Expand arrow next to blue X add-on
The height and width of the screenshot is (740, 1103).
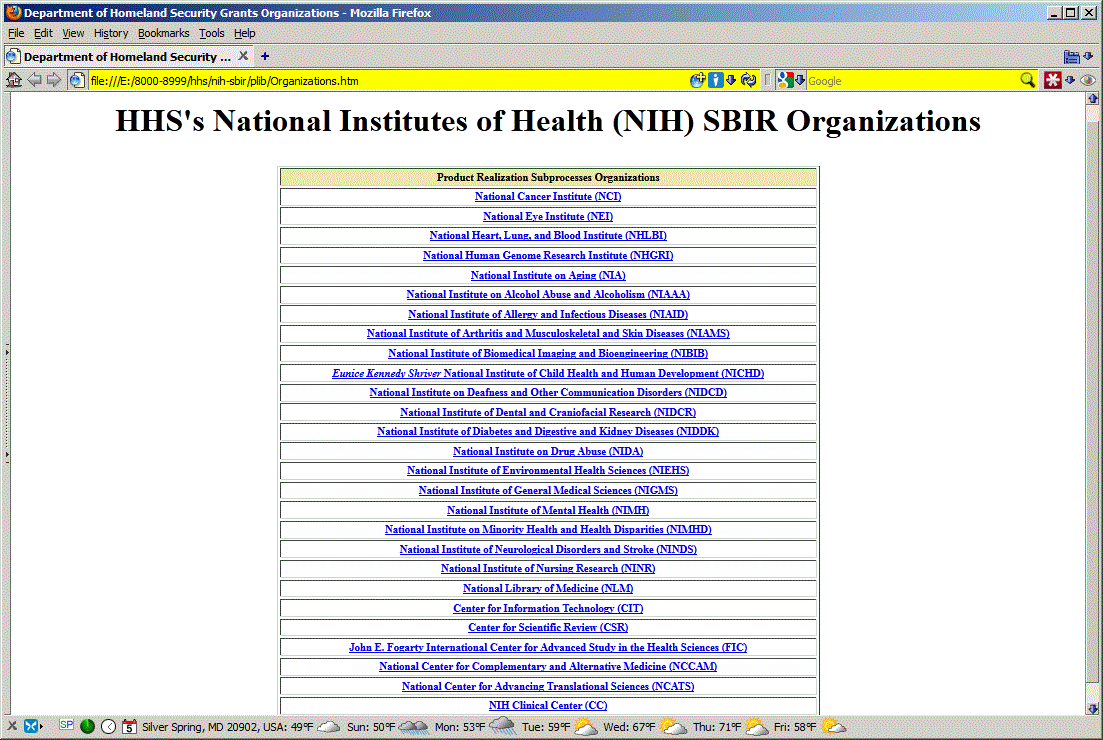click(42, 726)
